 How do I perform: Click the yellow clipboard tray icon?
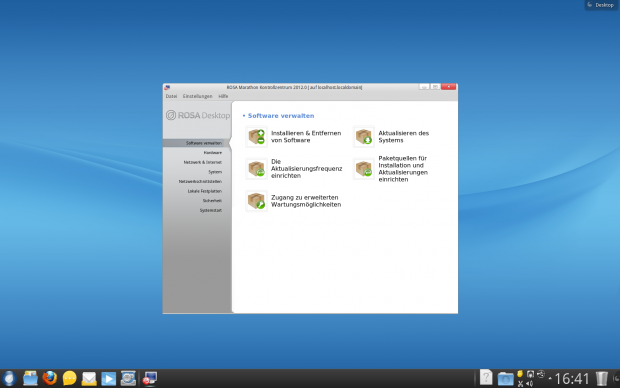coord(520,374)
